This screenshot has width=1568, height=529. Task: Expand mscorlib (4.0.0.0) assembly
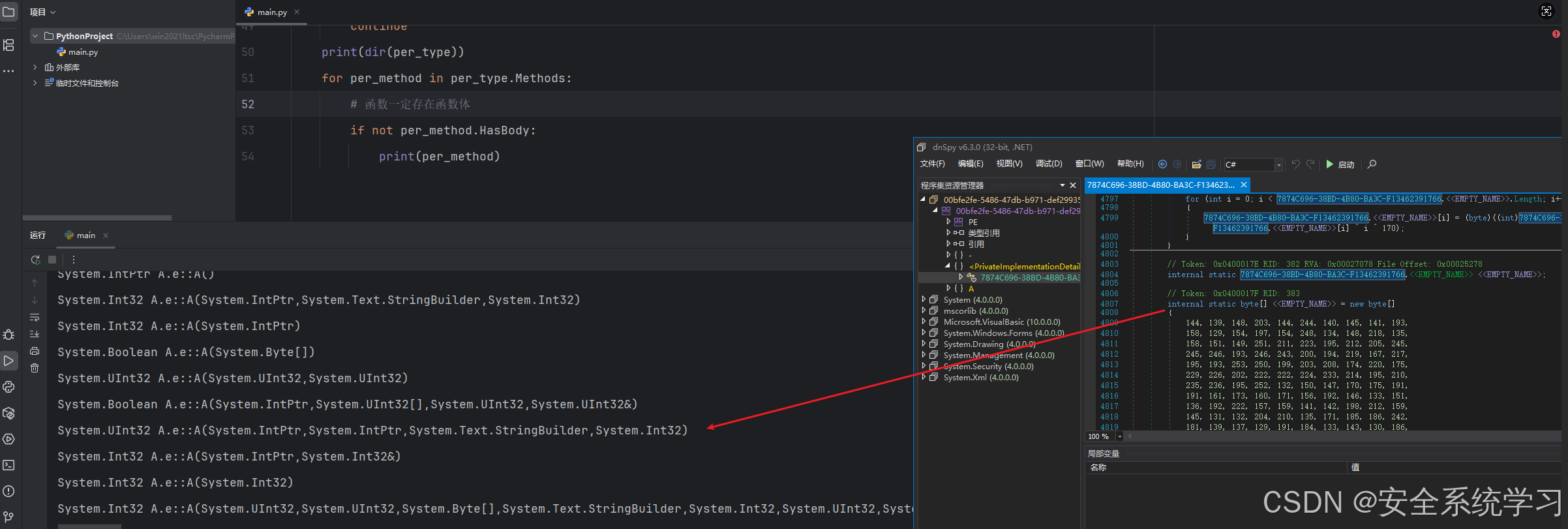point(924,310)
